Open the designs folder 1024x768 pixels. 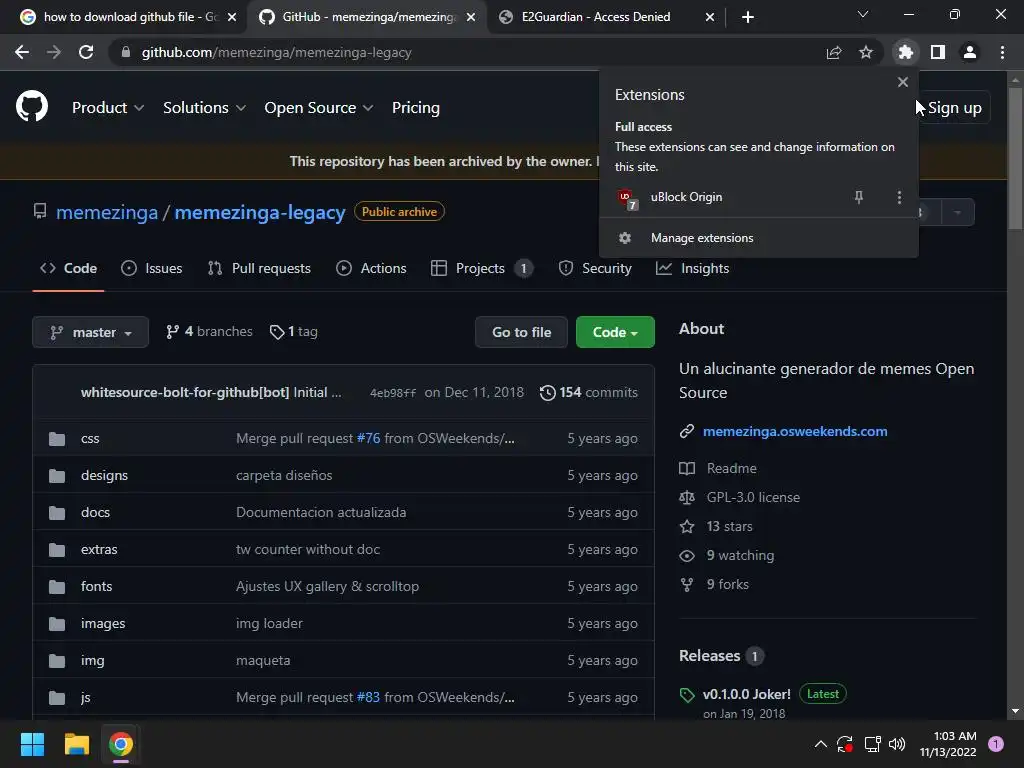[104, 475]
